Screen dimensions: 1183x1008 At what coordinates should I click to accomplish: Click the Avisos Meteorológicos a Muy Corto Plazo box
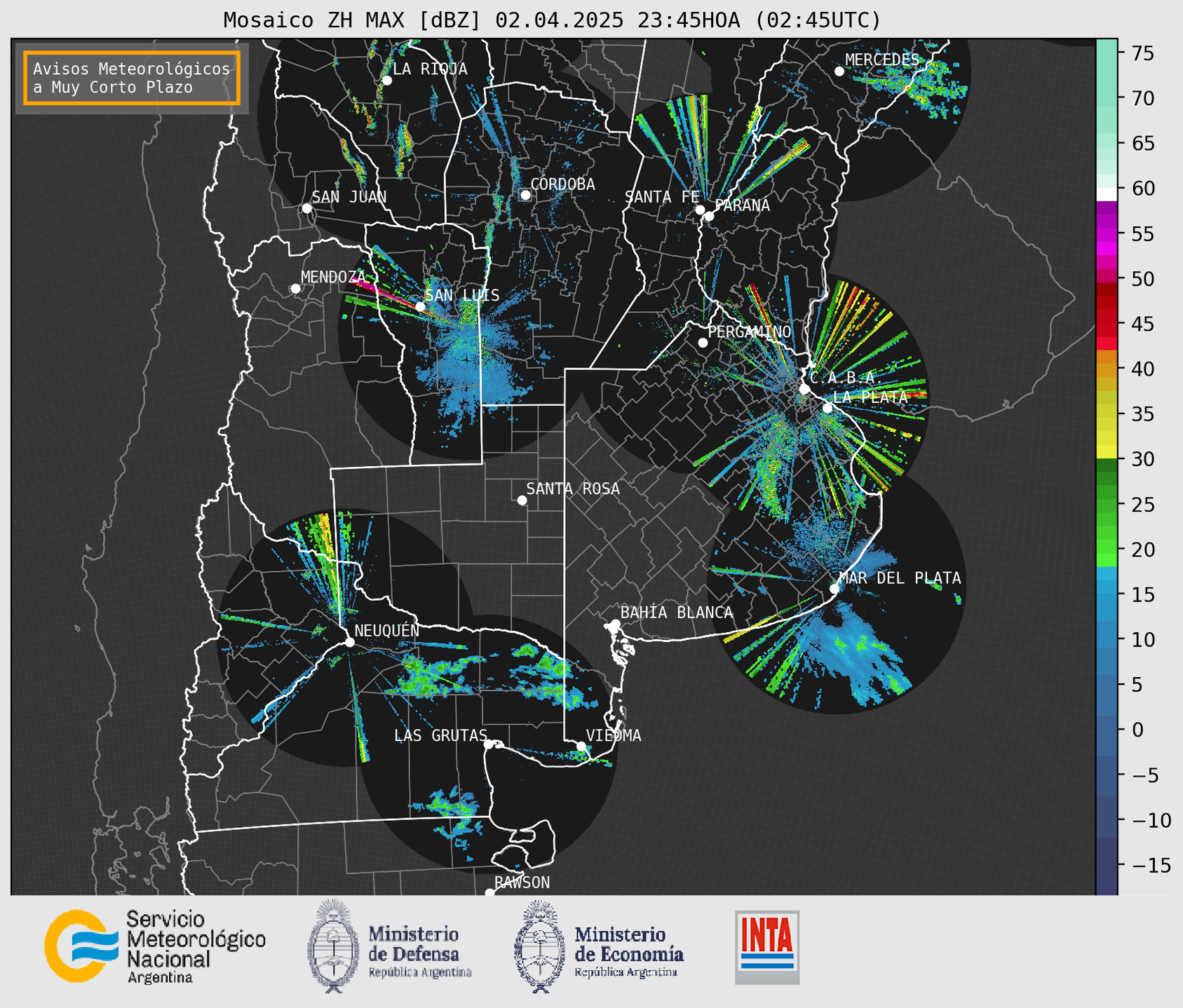tap(132, 78)
